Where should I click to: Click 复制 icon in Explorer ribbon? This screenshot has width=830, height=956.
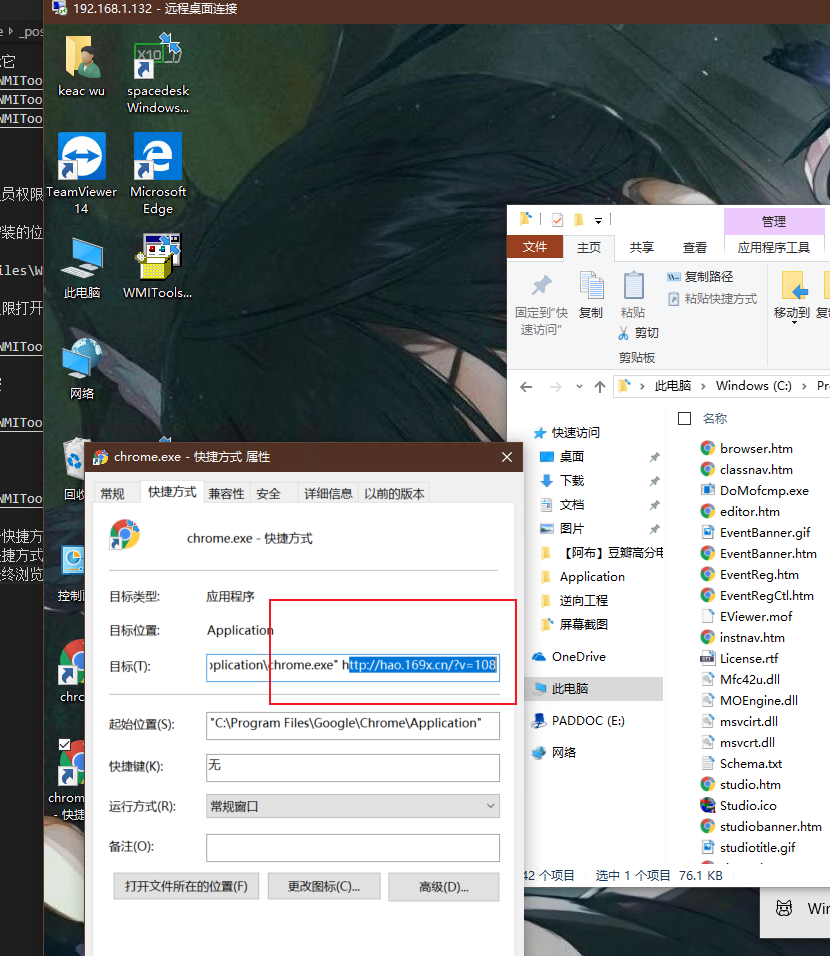591,285
